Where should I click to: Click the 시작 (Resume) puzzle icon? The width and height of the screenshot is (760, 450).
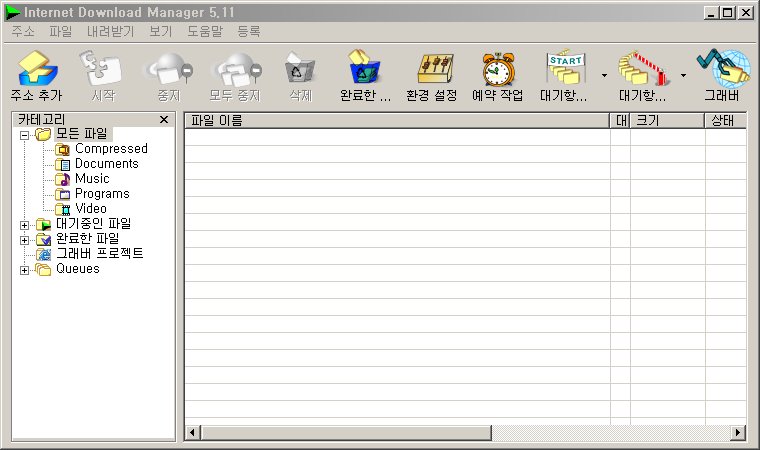99,68
